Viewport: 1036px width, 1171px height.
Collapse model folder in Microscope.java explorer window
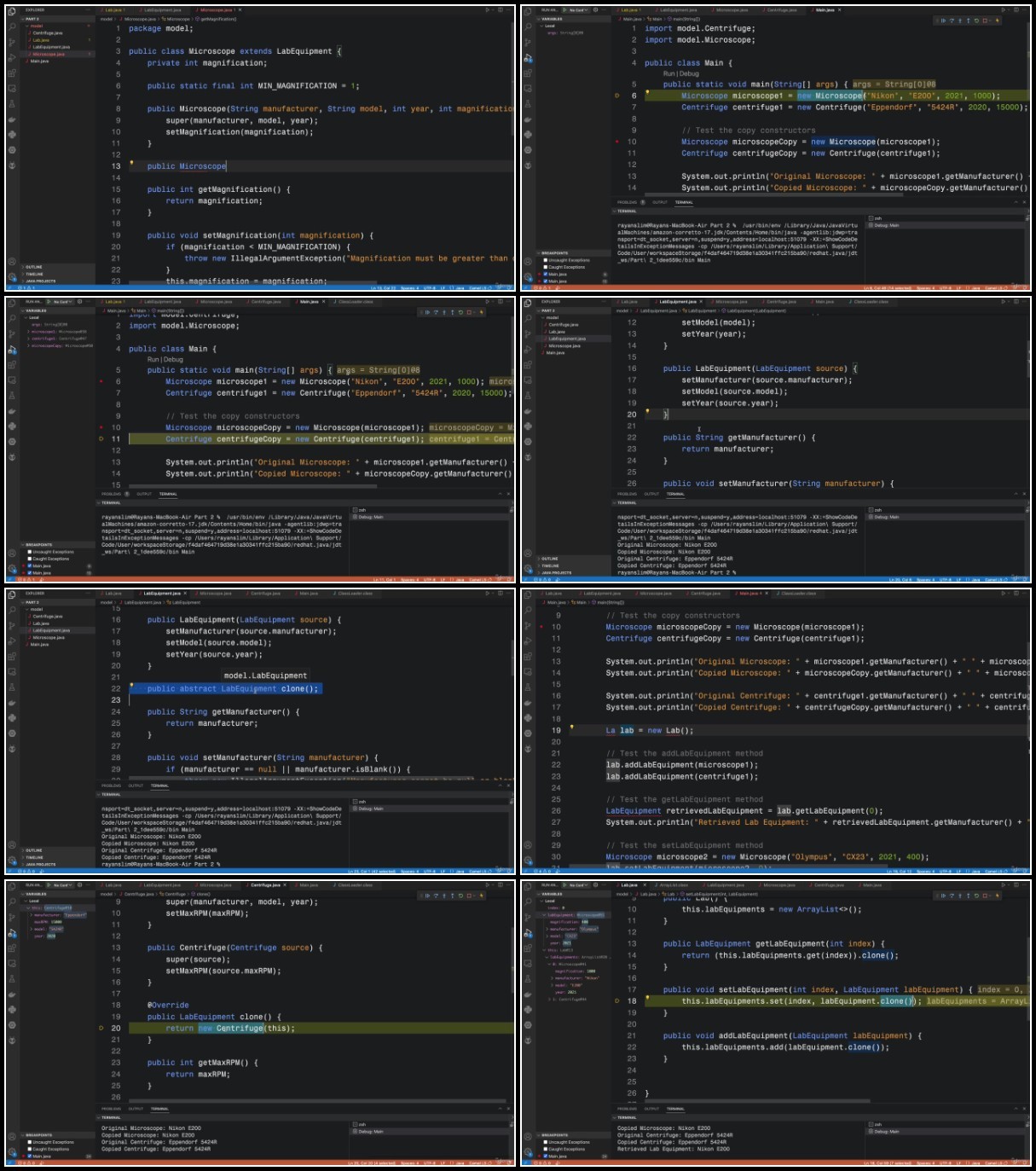tap(57, 26)
